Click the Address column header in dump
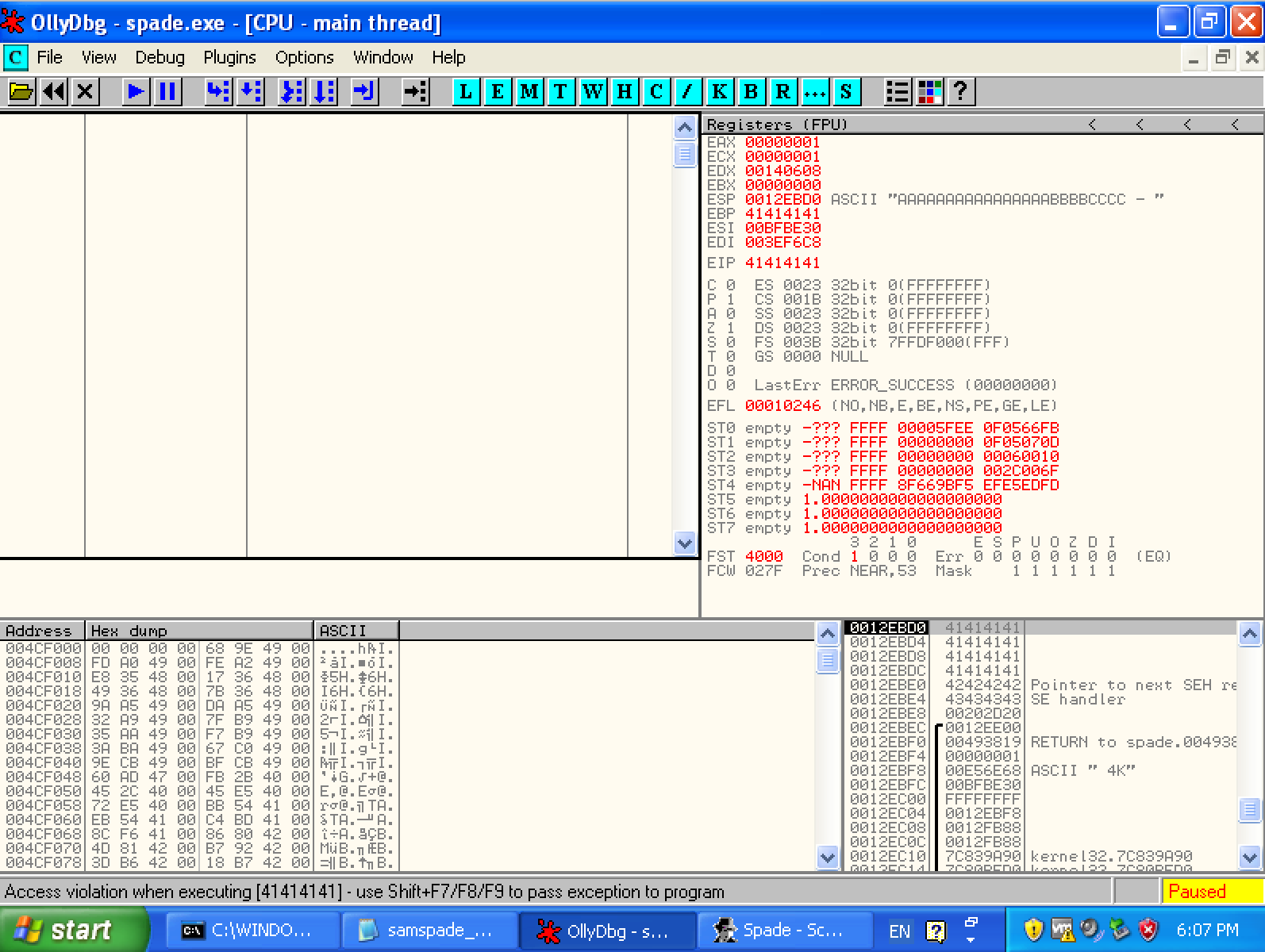The width and height of the screenshot is (1265, 952). click(x=42, y=631)
